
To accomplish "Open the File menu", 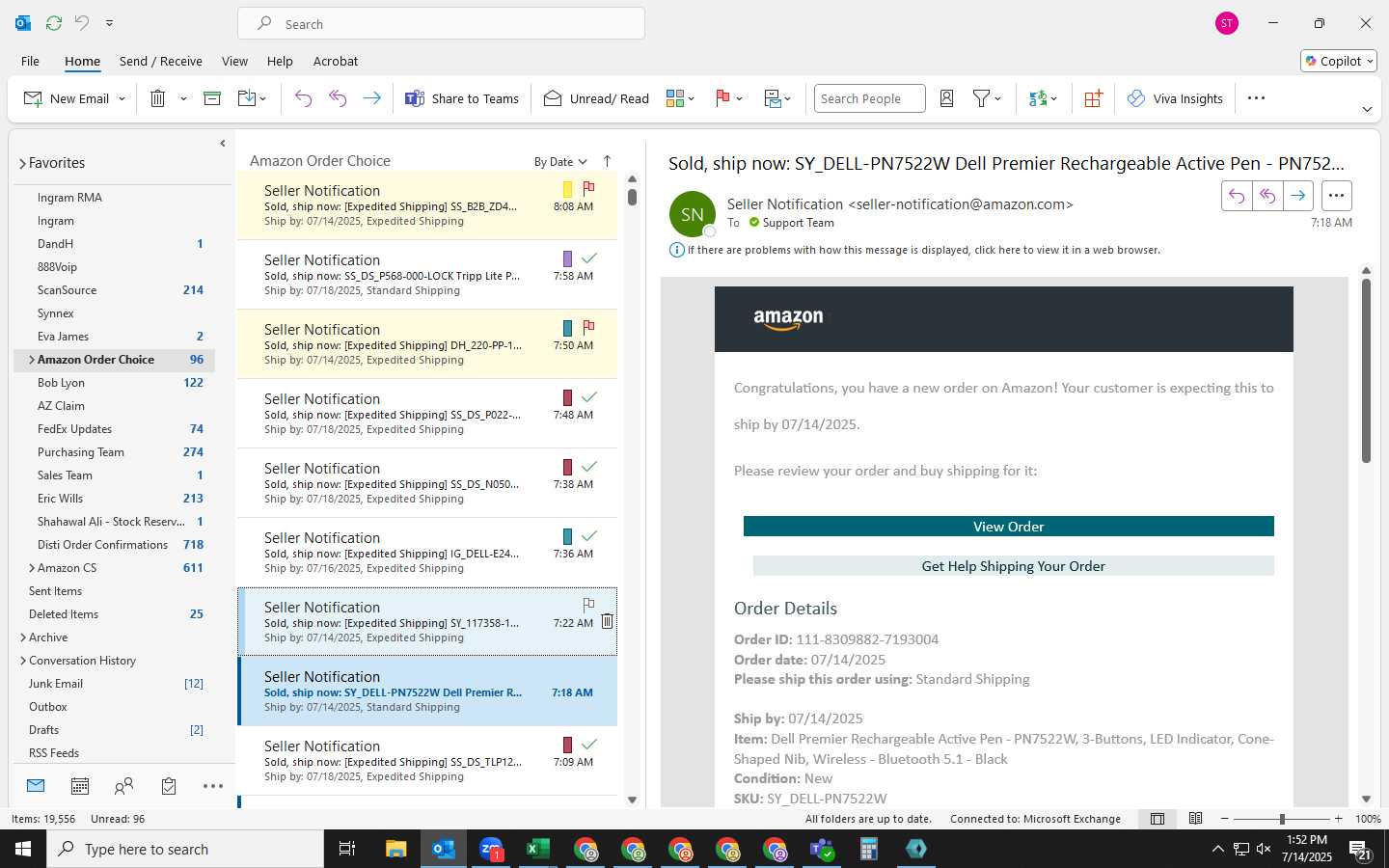I will (x=30, y=61).
